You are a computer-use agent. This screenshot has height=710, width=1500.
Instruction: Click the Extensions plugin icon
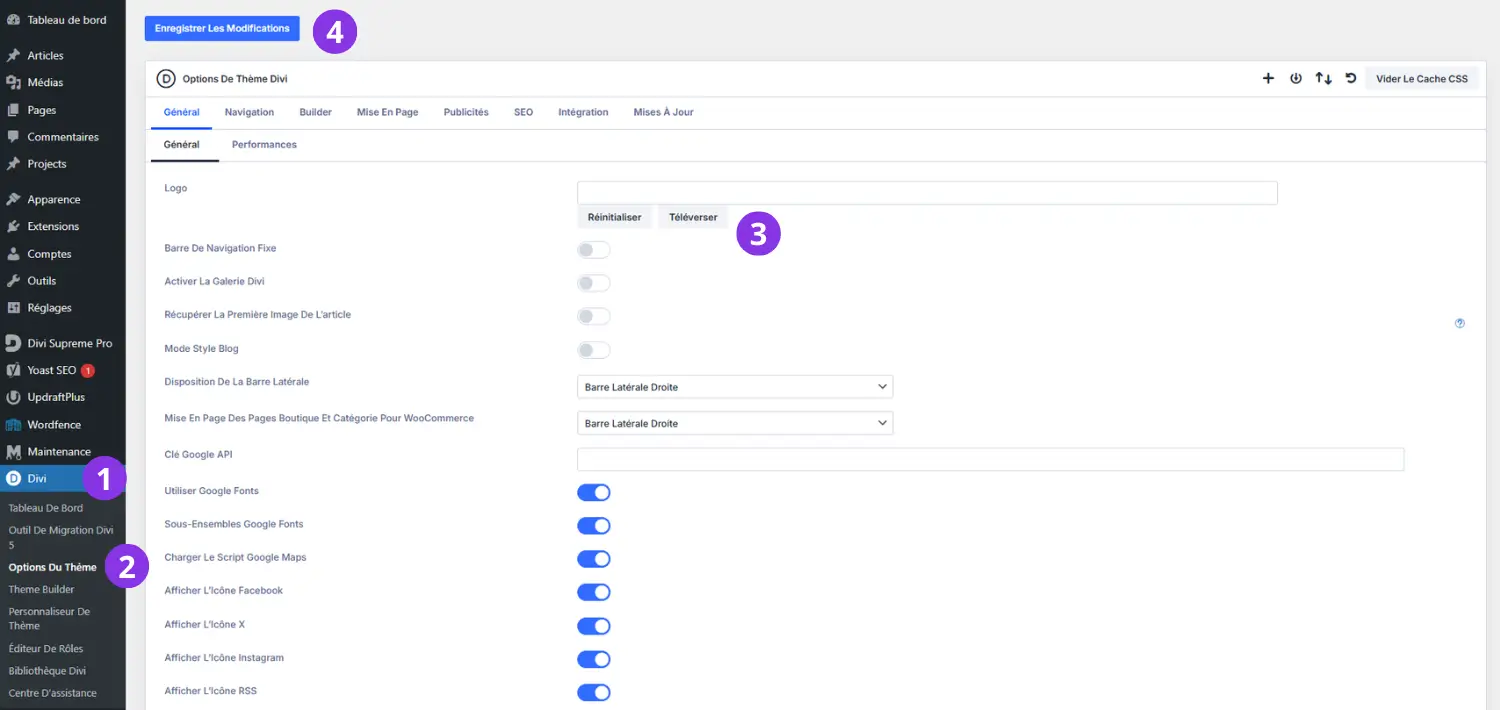click(13, 226)
